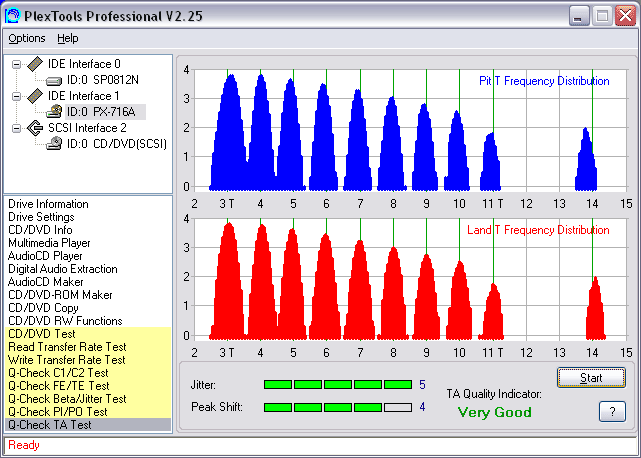
Task: Open CD/DVD Info
Action: coord(40,230)
